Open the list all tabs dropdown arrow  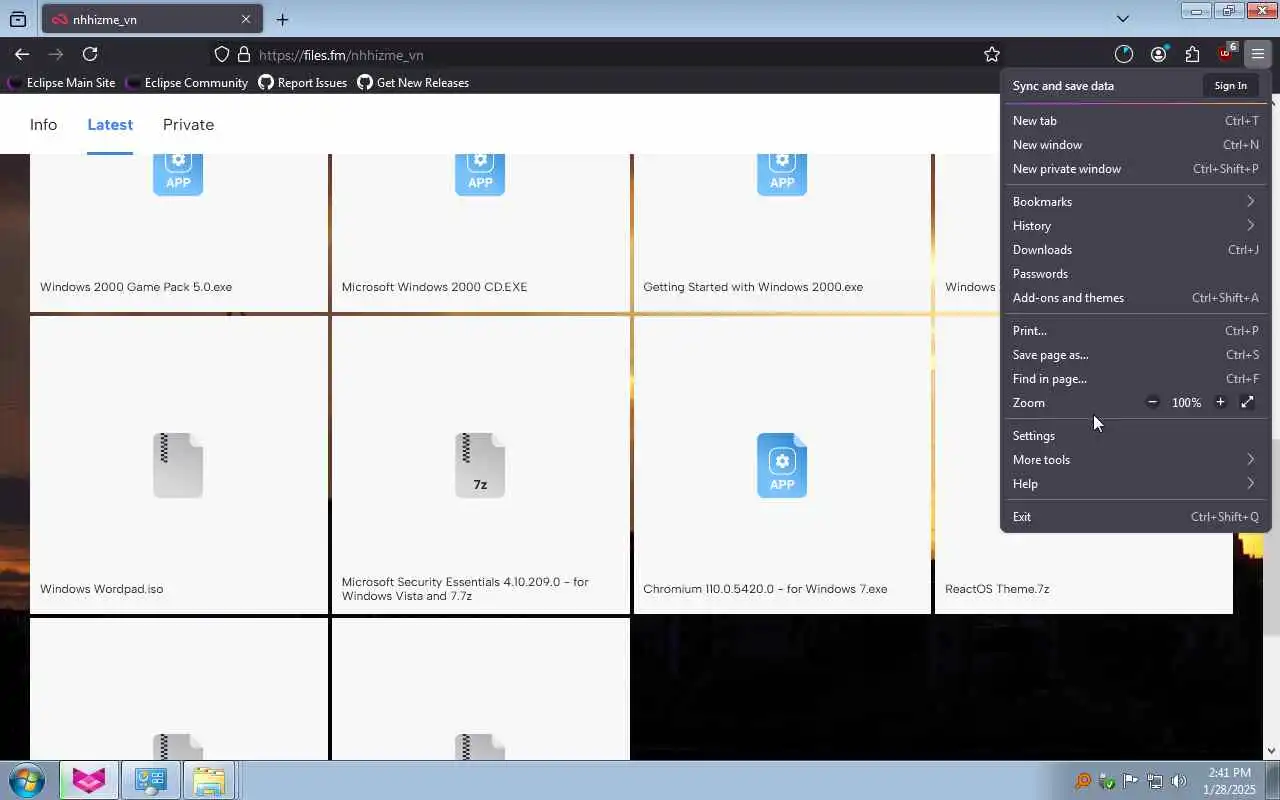click(x=1122, y=18)
